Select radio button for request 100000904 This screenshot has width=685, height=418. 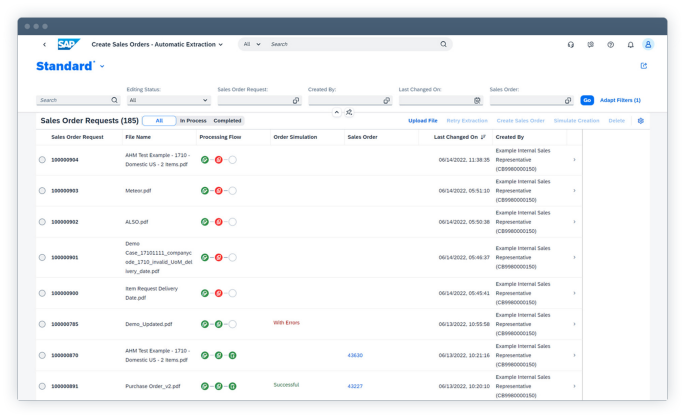42,160
